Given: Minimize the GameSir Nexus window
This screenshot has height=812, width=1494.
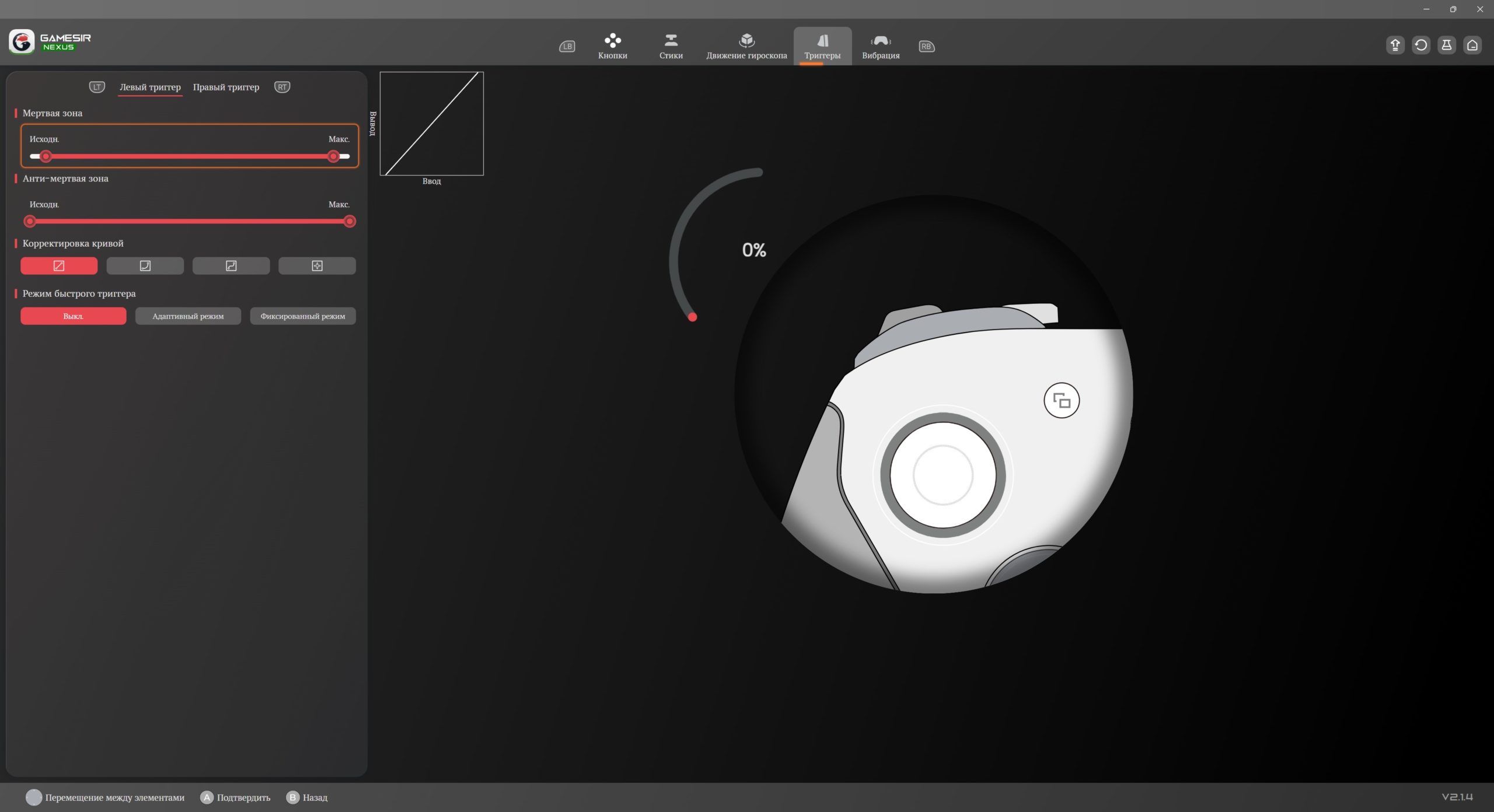Looking at the screenshot, I should [1426, 9].
